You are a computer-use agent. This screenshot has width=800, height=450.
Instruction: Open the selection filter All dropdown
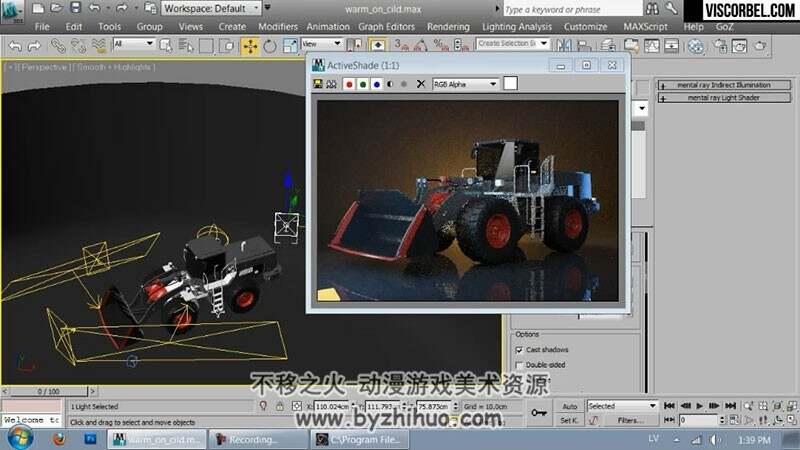coord(134,44)
